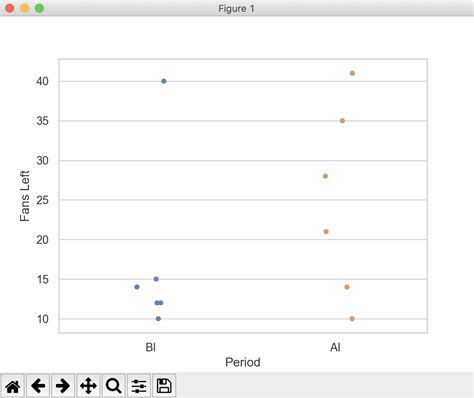
Task: Go back to previous view arrow
Action: coord(38,386)
